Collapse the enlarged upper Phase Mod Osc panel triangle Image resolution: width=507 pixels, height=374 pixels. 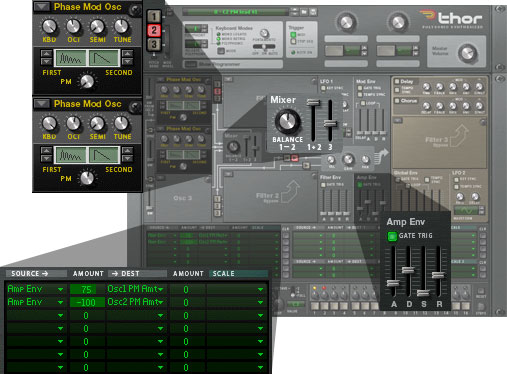pos(42,6)
